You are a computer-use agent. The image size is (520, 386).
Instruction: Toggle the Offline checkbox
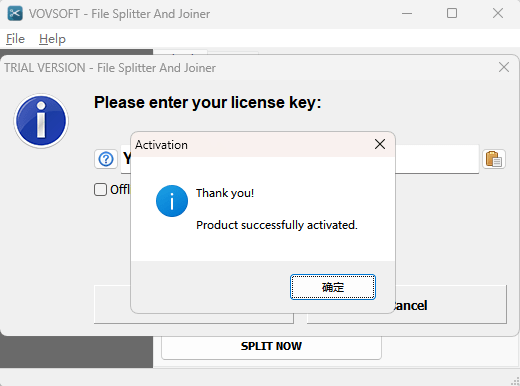point(100,189)
